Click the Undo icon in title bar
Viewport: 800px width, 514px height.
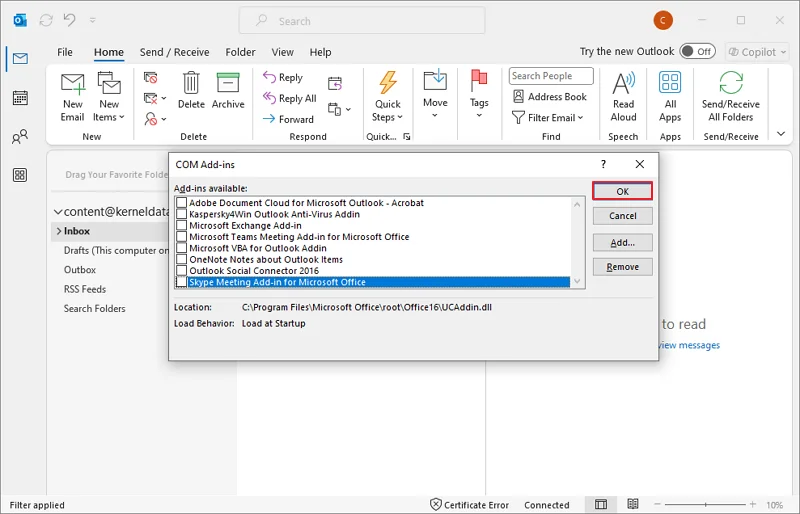tap(69, 20)
